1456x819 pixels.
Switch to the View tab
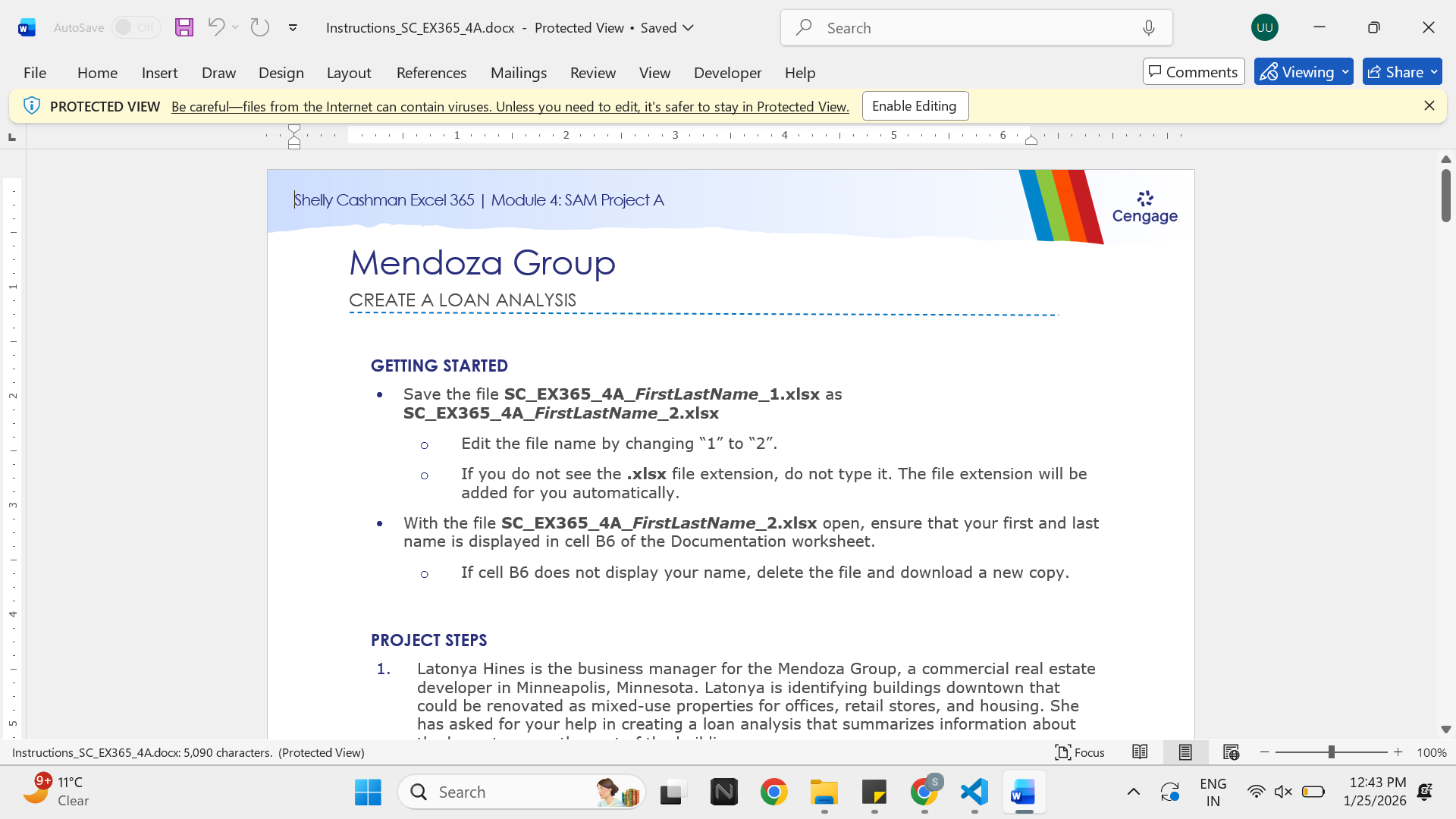654,73
